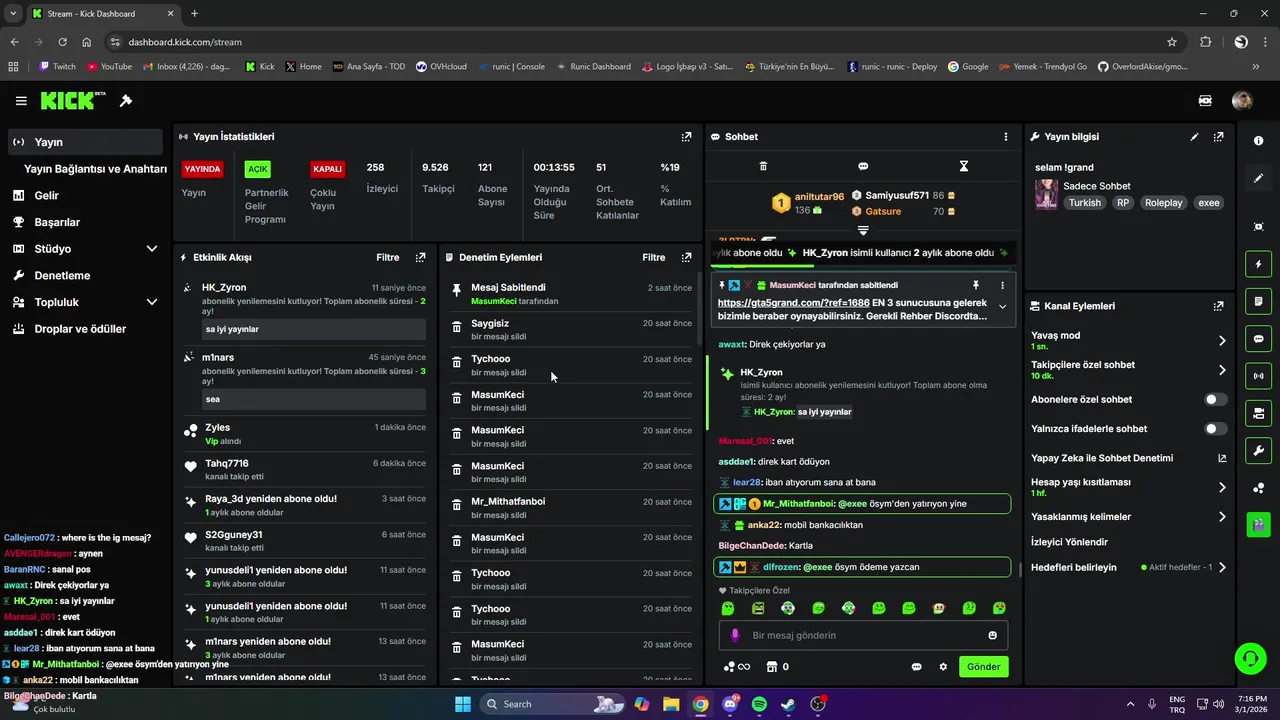Click the capture frame icon in right sidebar
The width and height of the screenshot is (1280, 720).
1258,227
